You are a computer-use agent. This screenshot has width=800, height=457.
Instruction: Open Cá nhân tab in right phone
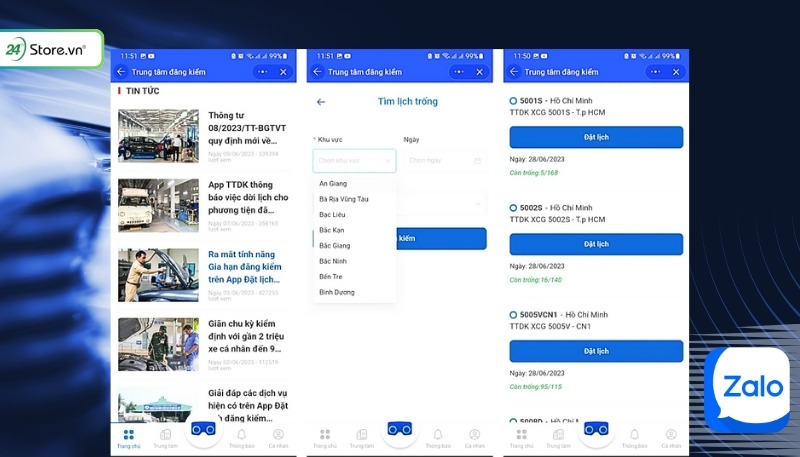(x=671, y=439)
